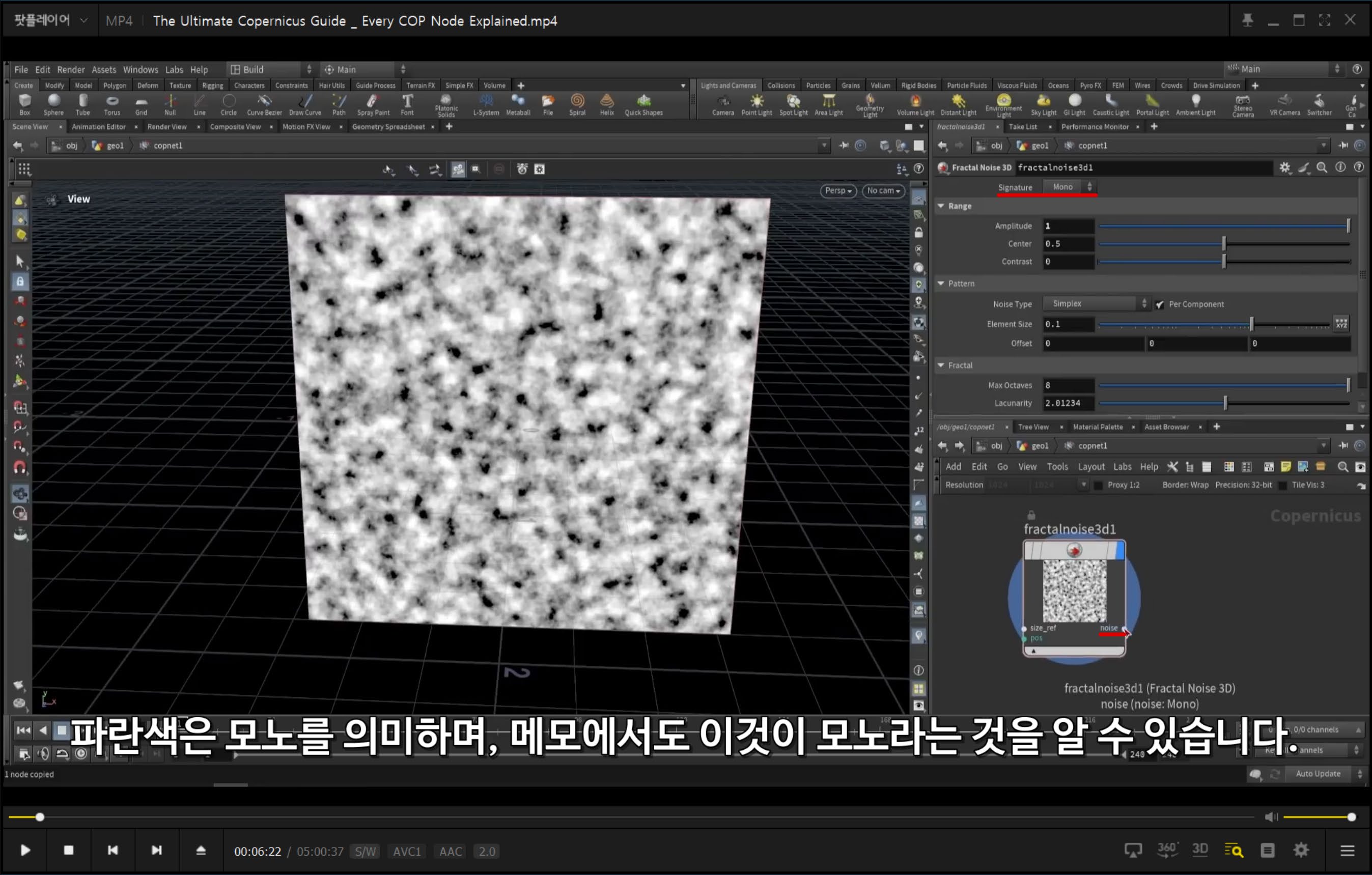Click the Element Size value field

[1068, 324]
